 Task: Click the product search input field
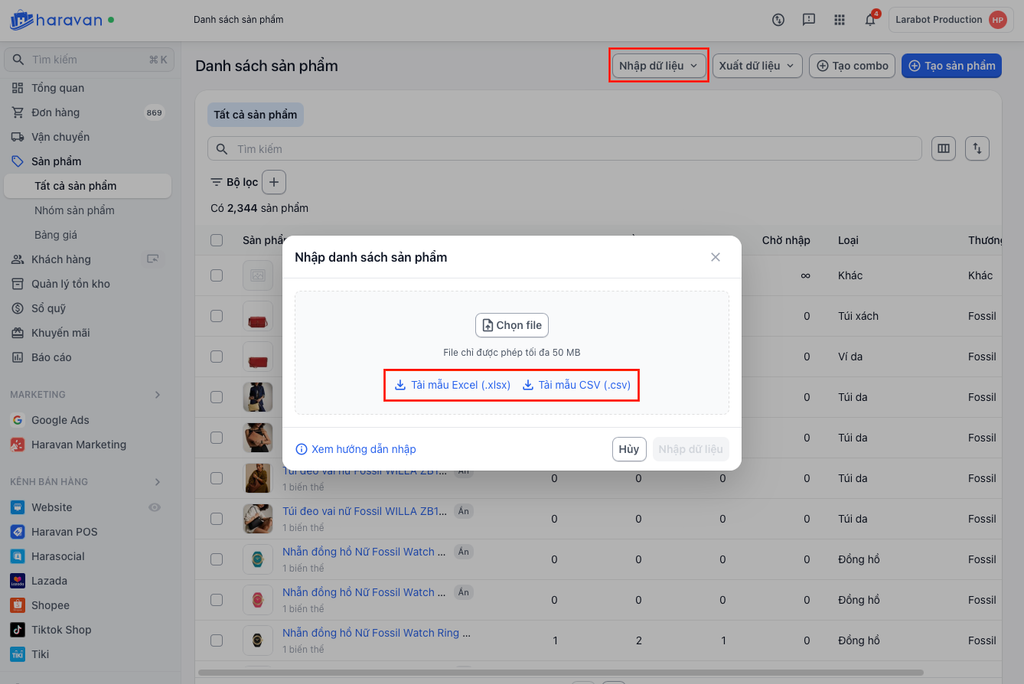coord(565,149)
